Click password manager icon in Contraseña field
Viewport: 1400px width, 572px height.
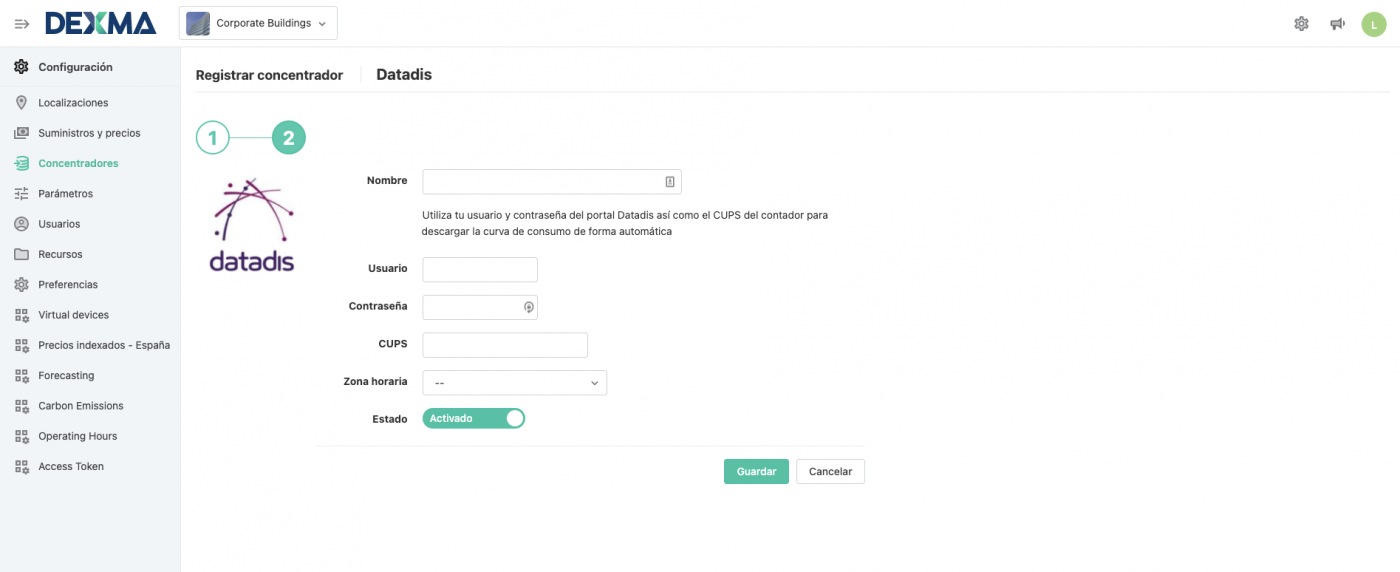[x=529, y=307]
